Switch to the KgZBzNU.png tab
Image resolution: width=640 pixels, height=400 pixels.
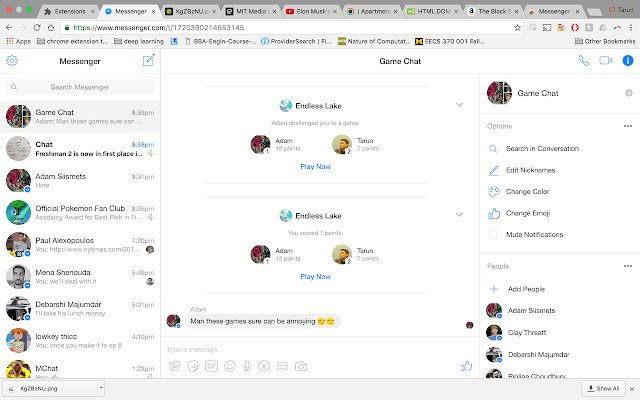190,11
